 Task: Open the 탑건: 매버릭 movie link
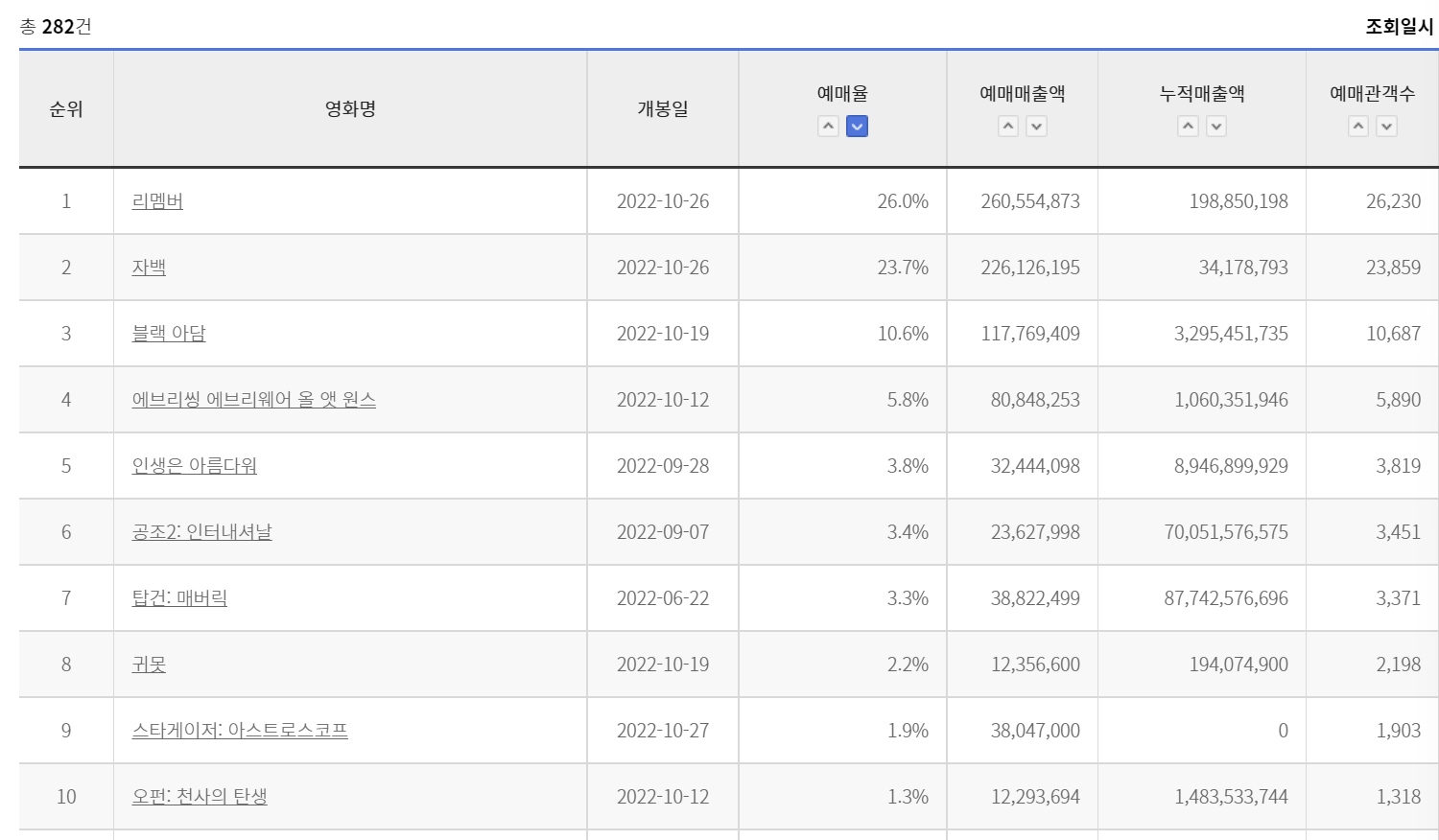pyautogui.click(x=179, y=598)
